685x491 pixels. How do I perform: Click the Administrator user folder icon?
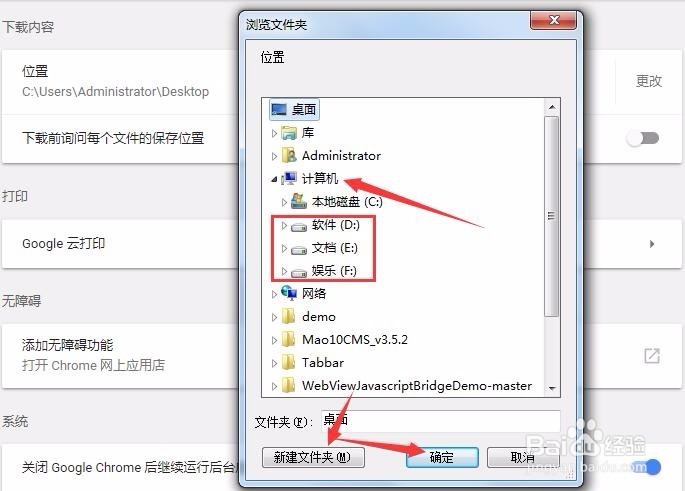tap(289, 155)
